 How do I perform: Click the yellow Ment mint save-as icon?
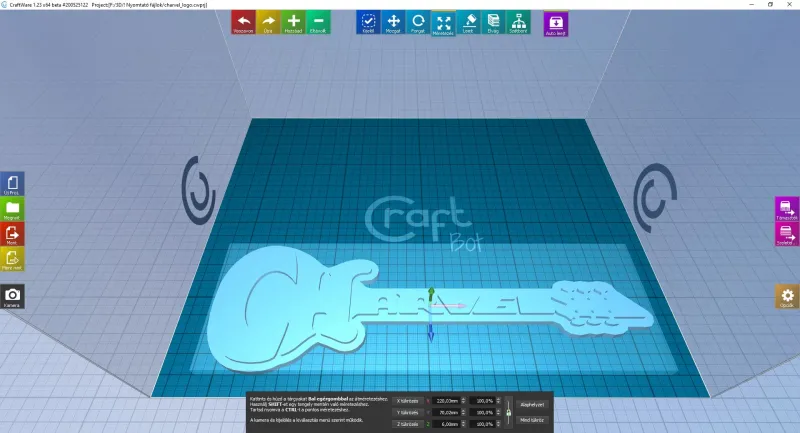[12, 259]
